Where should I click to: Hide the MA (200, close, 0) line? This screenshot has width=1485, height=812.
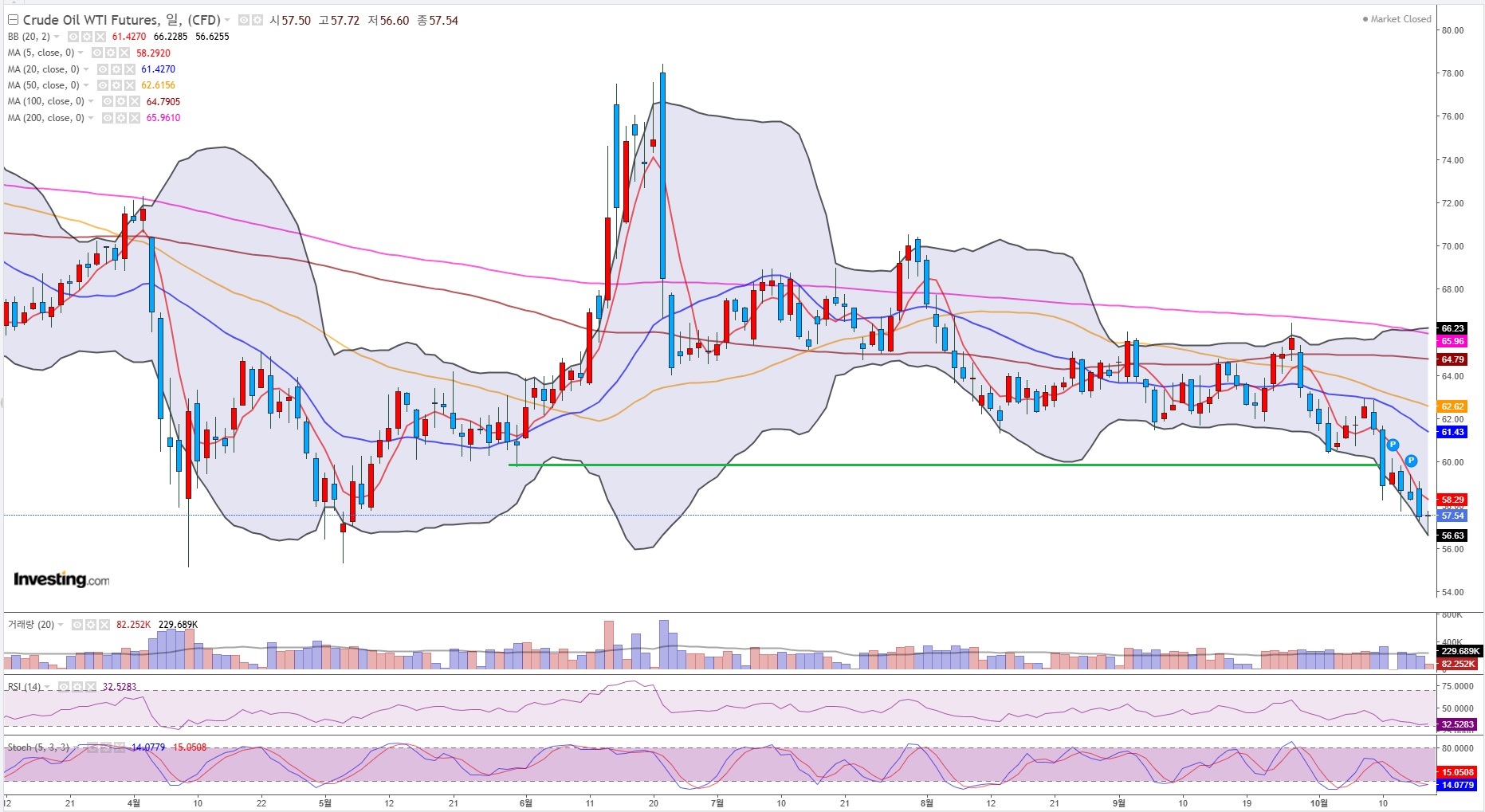pyautogui.click(x=107, y=118)
